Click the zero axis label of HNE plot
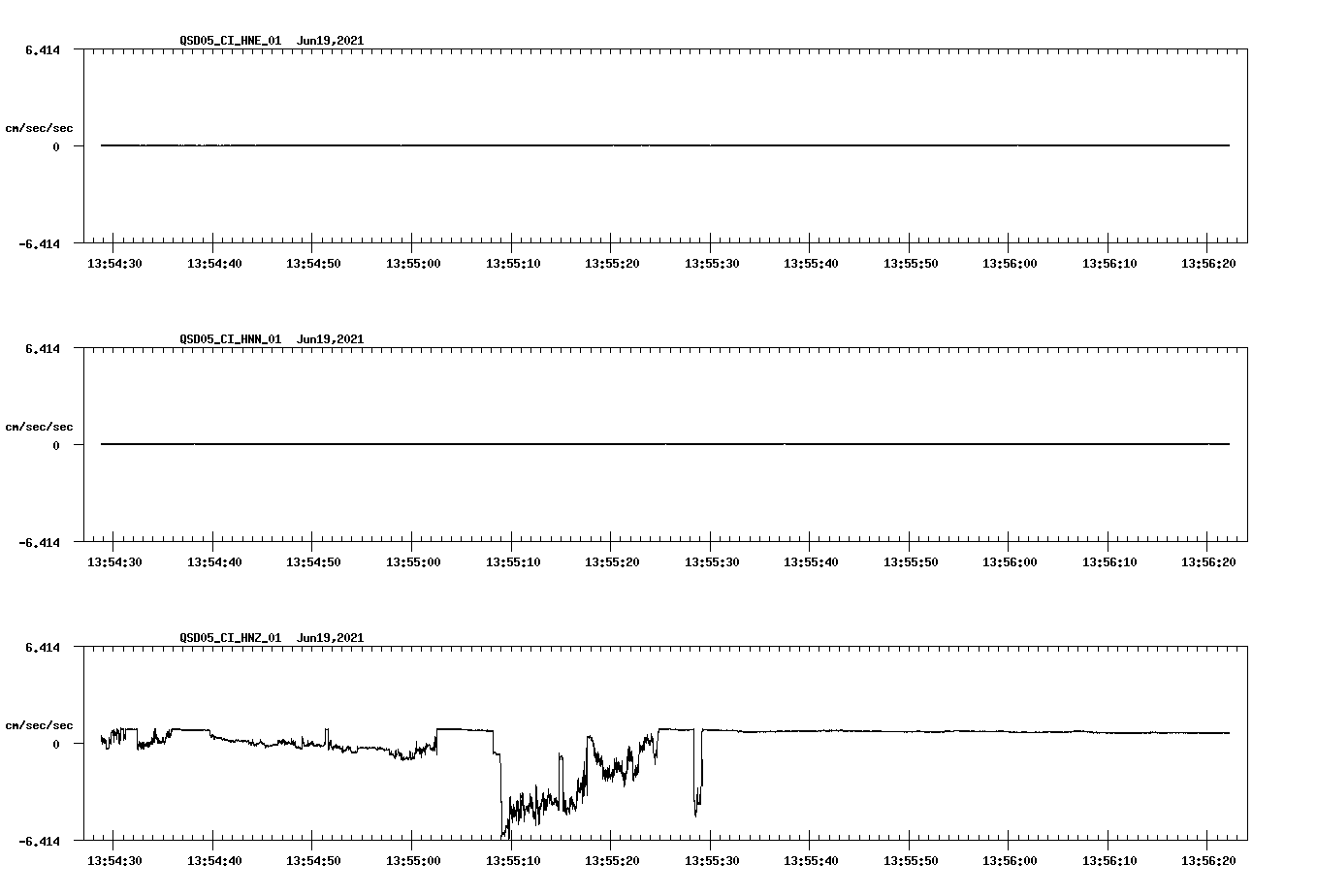Image resolution: width=1317 pixels, height=896 pixels. [x=56, y=147]
